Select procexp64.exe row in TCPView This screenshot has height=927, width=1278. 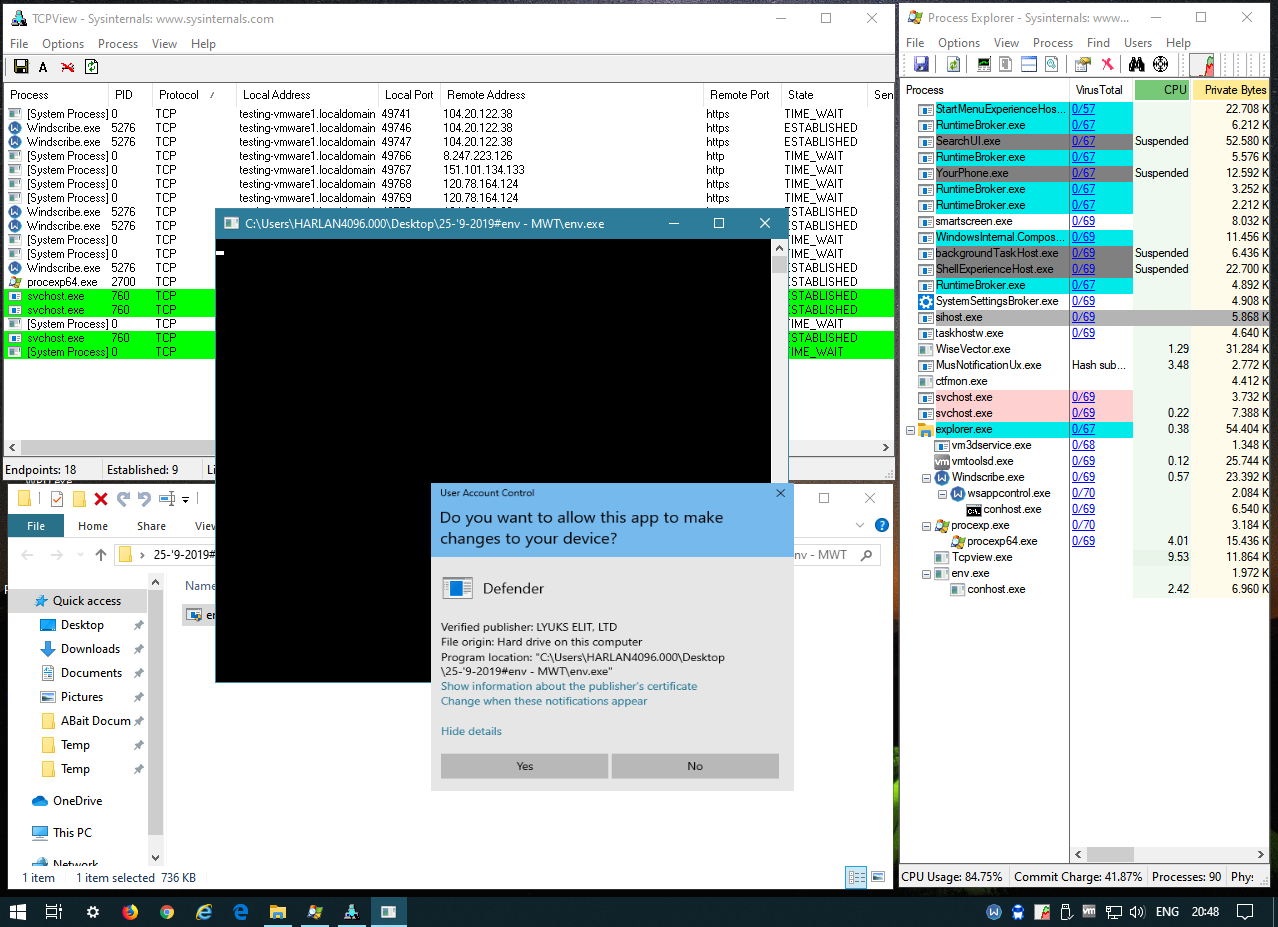(x=447, y=282)
